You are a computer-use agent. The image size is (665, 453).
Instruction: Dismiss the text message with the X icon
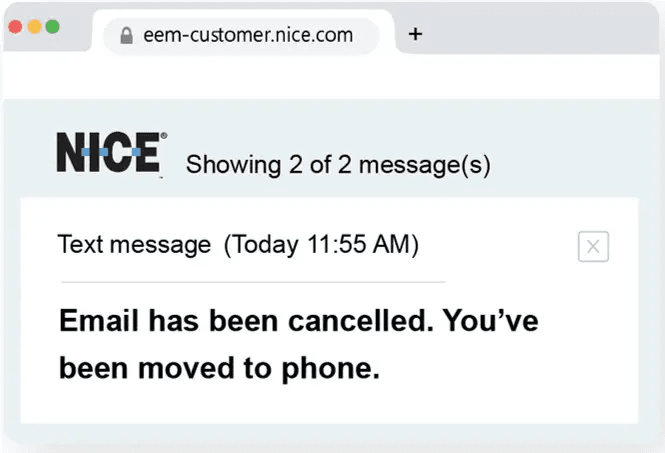pos(593,246)
